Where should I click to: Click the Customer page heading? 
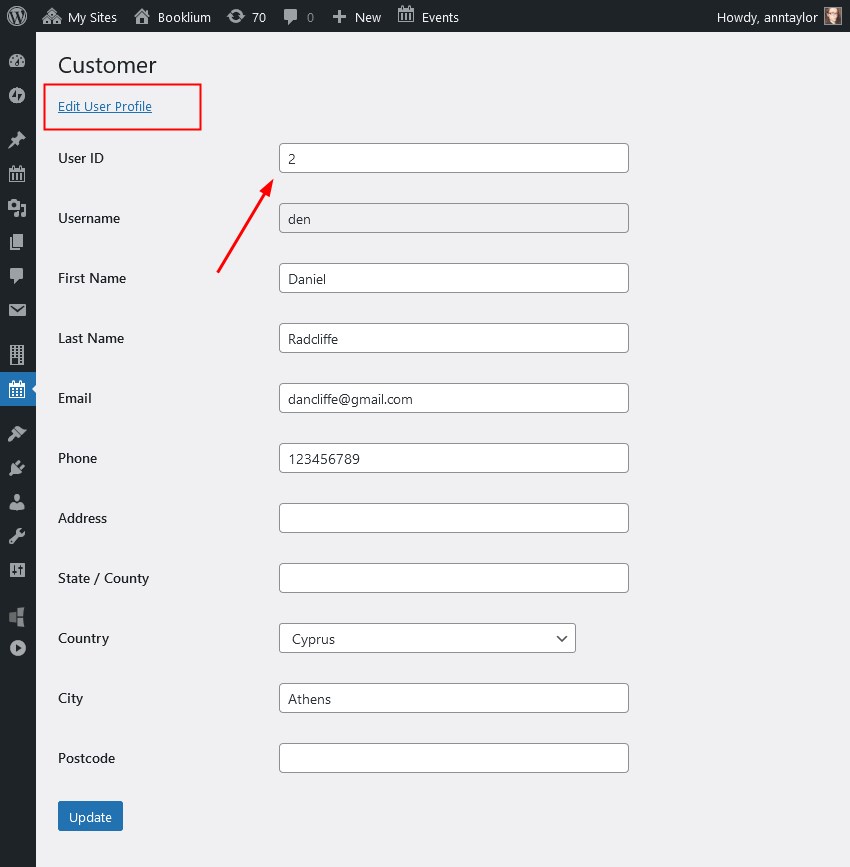click(x=107, y=65)
